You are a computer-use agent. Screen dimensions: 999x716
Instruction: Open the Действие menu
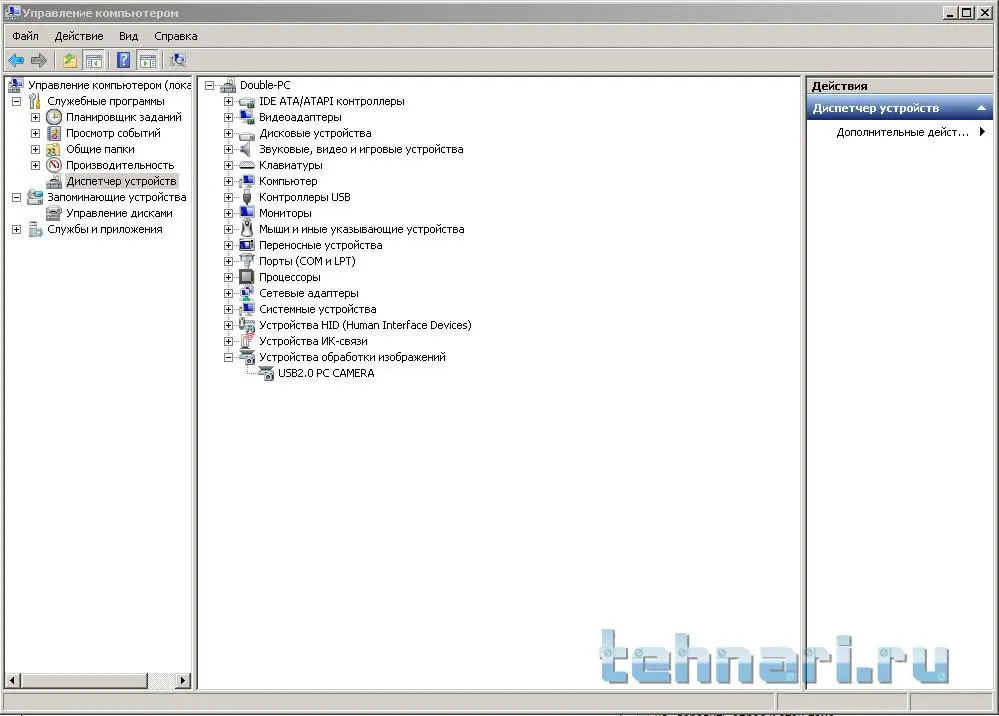coord(79,36)
